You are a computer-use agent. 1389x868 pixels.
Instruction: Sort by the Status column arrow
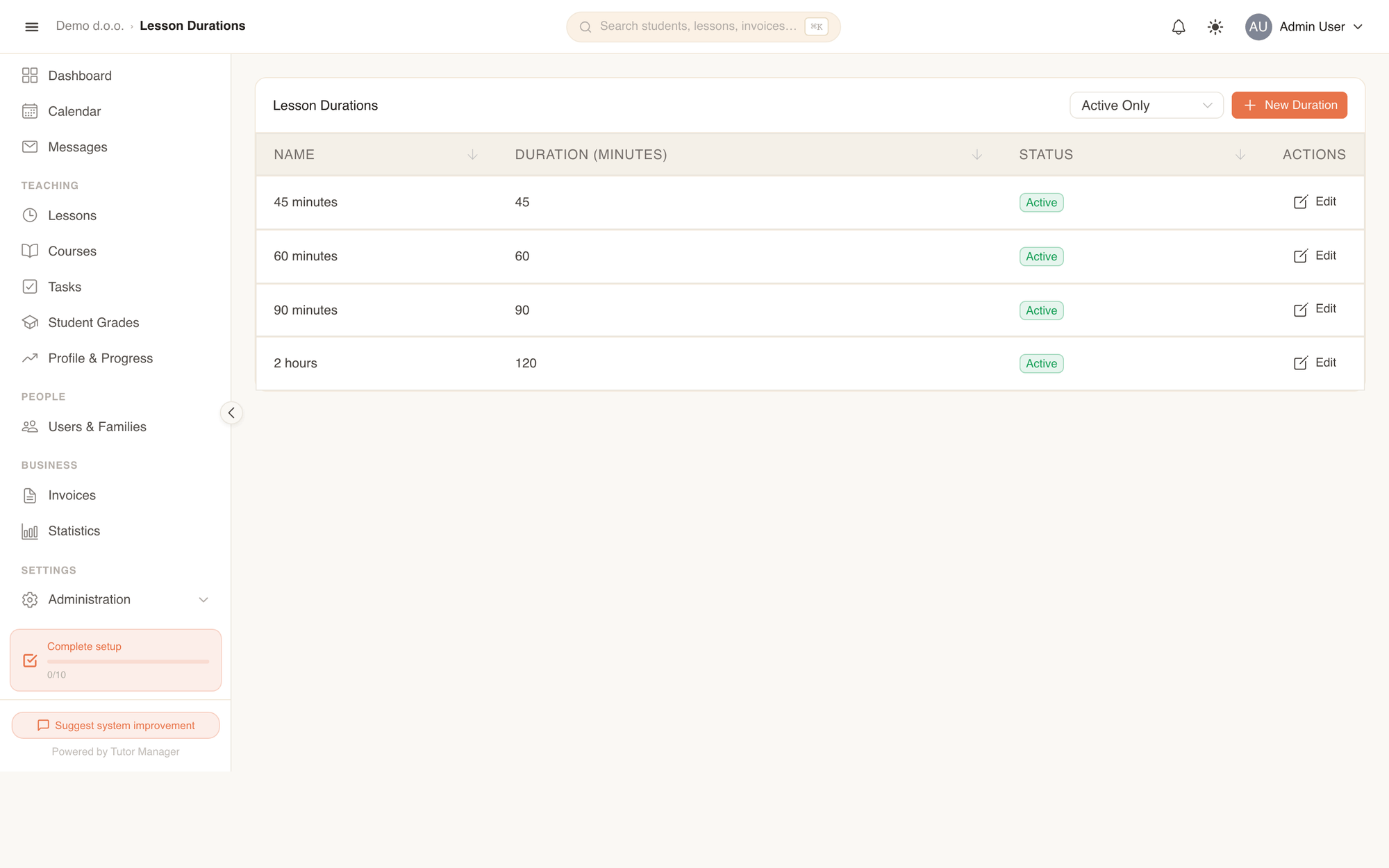point(1240,154)
